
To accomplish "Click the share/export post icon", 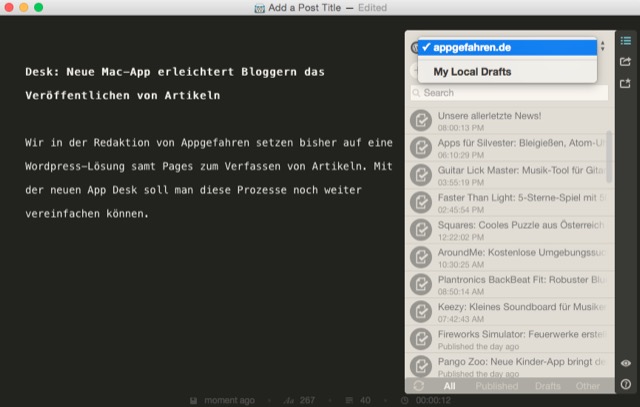I will (625, 62).
